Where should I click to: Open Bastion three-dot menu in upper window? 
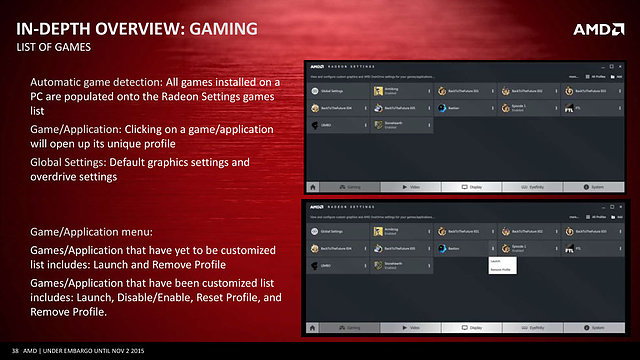pos(493,108)
